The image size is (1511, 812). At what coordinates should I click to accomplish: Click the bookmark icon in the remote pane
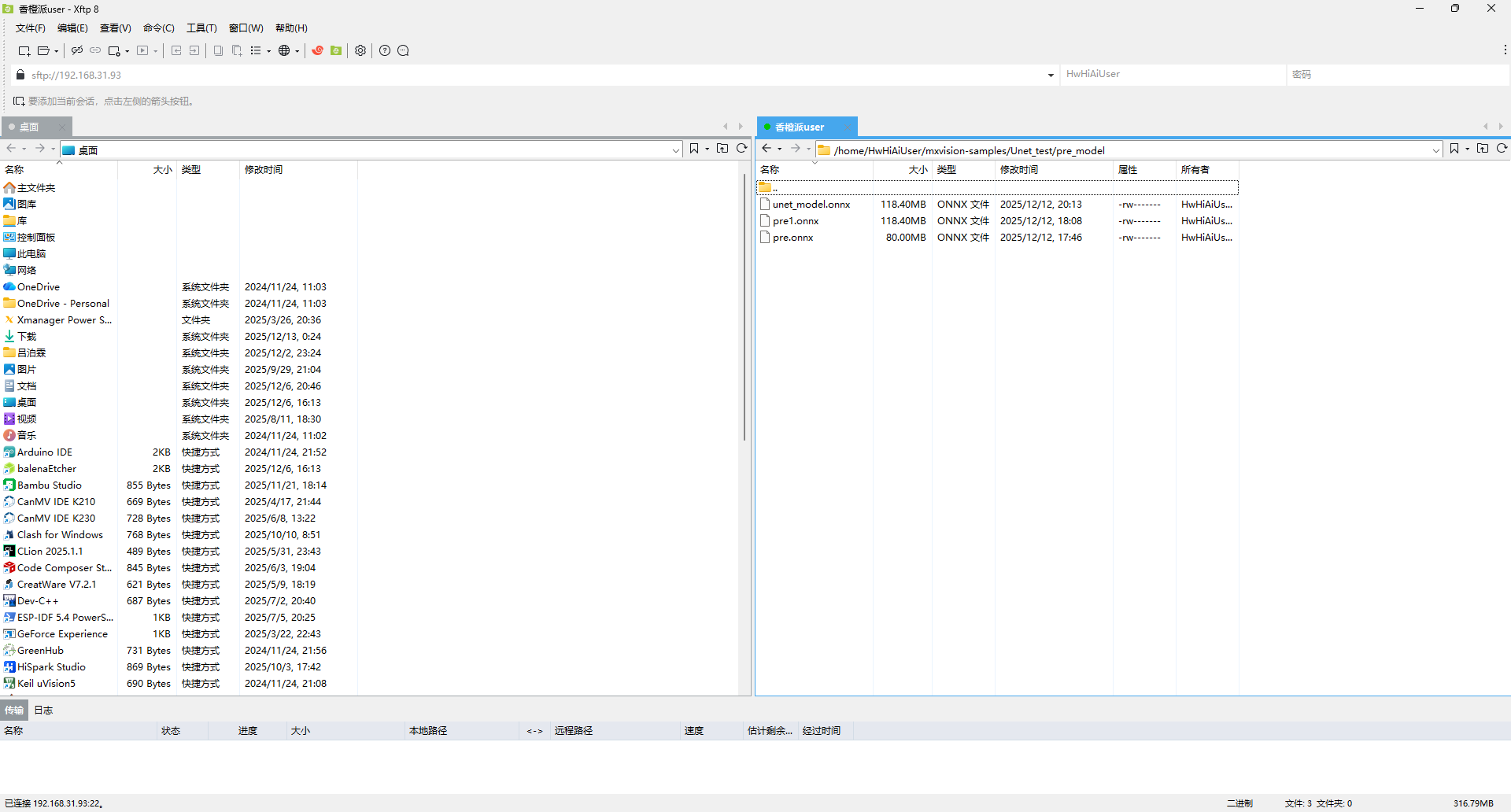(1454, 149)
